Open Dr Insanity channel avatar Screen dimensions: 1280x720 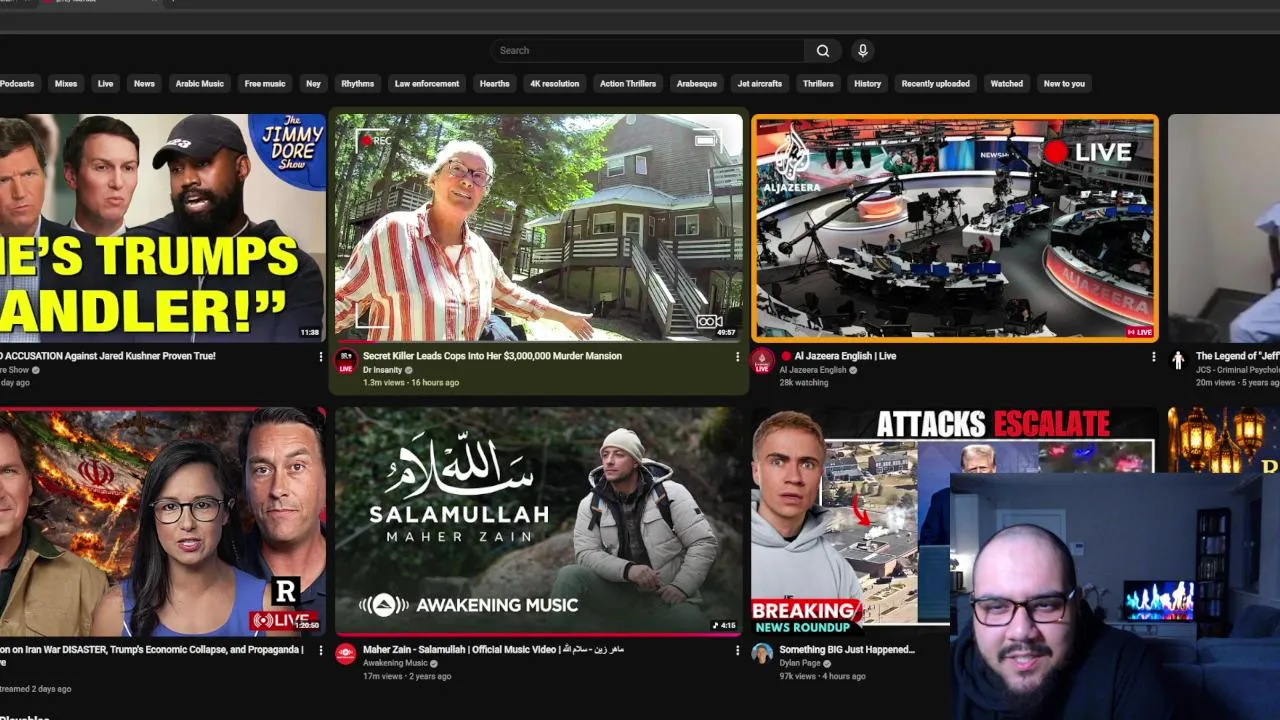346,361
